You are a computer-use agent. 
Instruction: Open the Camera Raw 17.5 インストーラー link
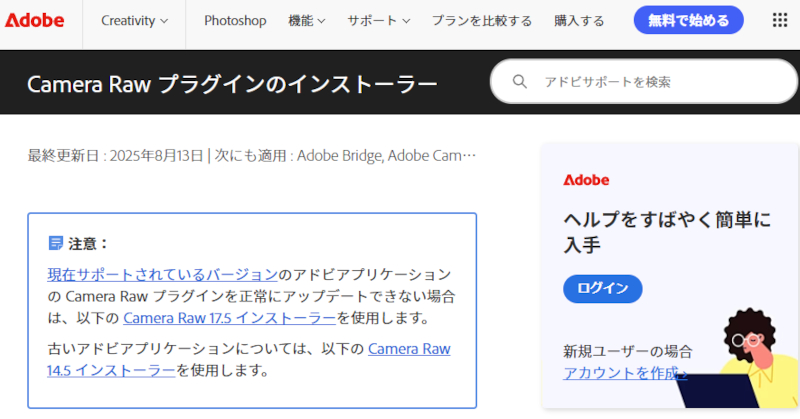point(229,318)
